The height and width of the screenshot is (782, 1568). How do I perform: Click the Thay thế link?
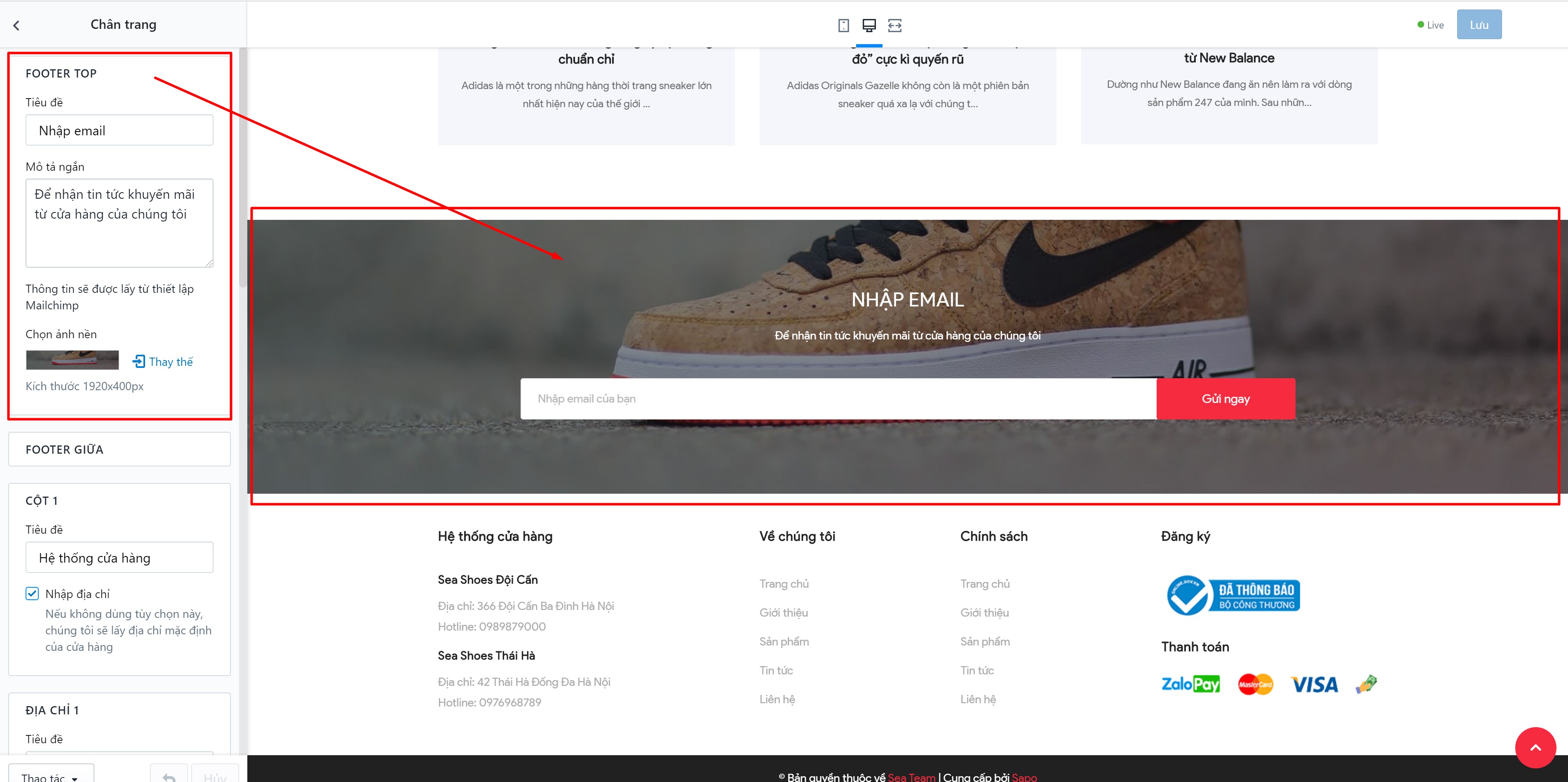[x=171, y=362]
